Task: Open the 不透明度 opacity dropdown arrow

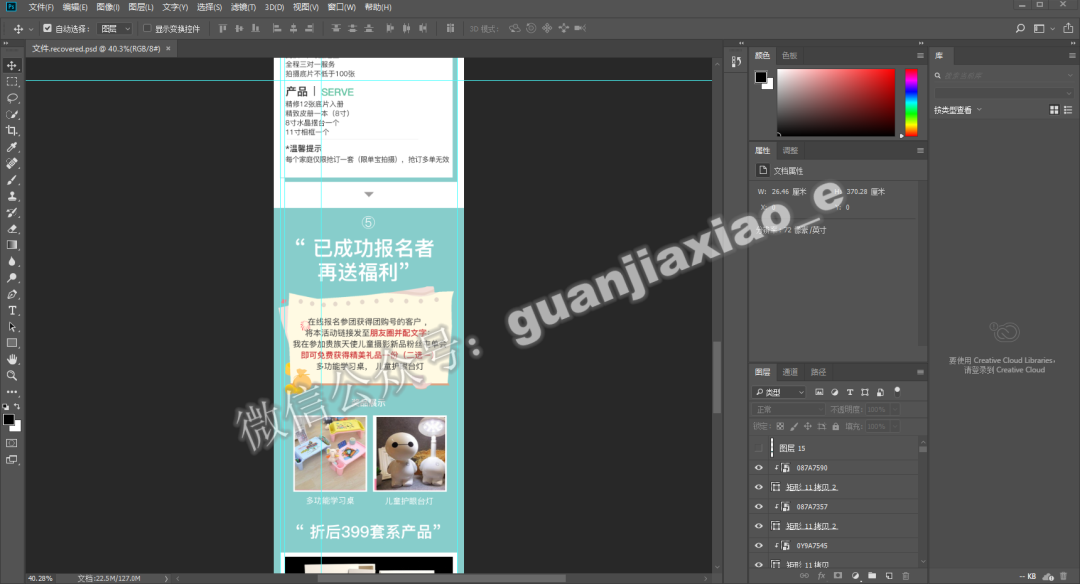Action: 895,409
